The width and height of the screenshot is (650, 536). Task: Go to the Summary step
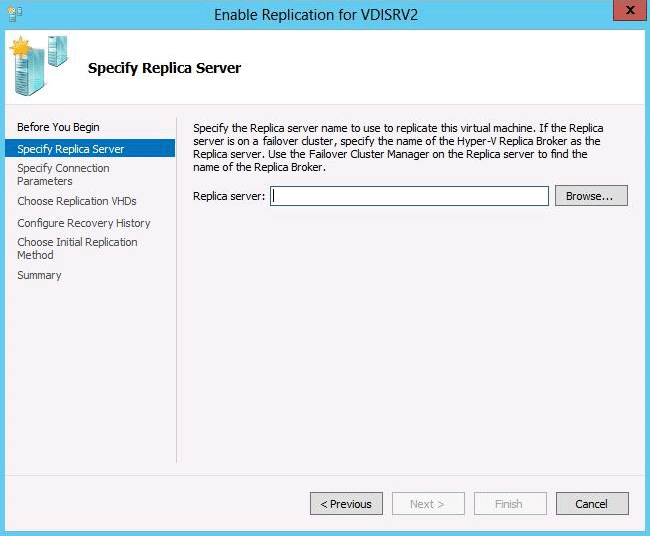coord(39,275)
